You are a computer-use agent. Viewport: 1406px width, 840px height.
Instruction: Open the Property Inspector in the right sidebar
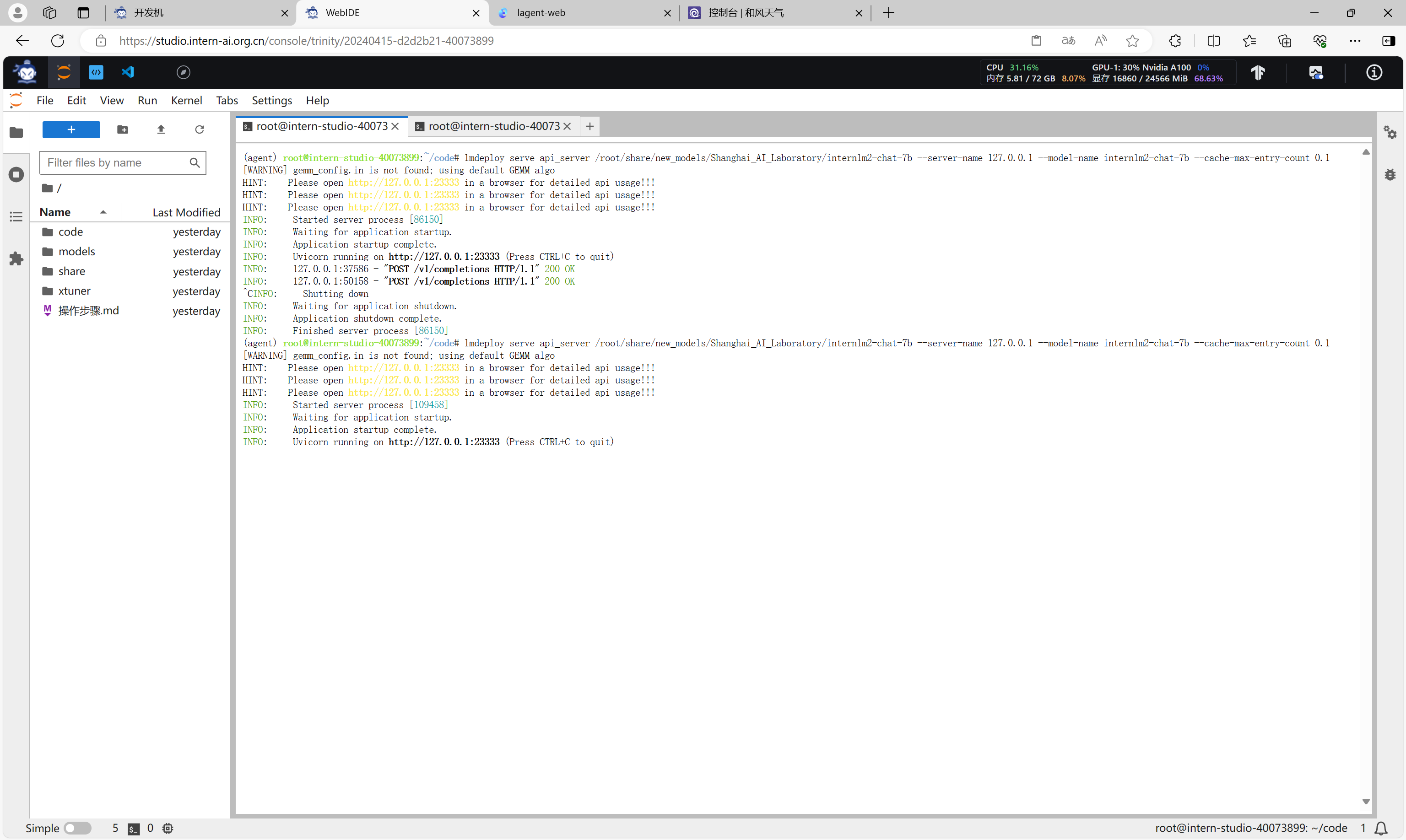pos(1390,133)
